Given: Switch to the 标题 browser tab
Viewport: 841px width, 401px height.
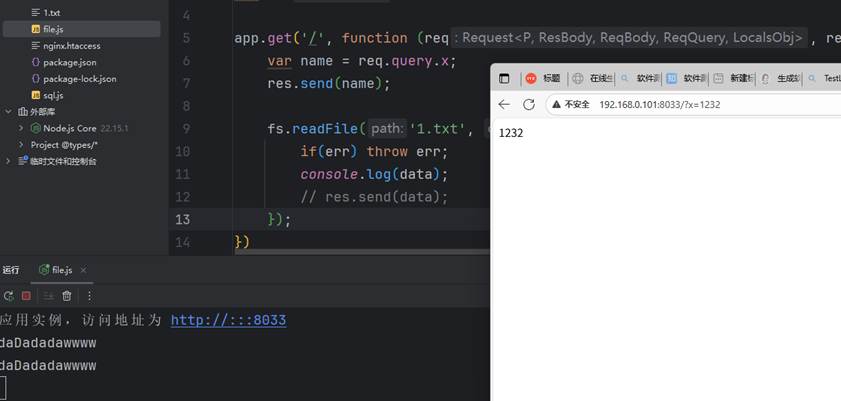Looking at the screenshot, I should pyautogui.click(x=543, y=78).
